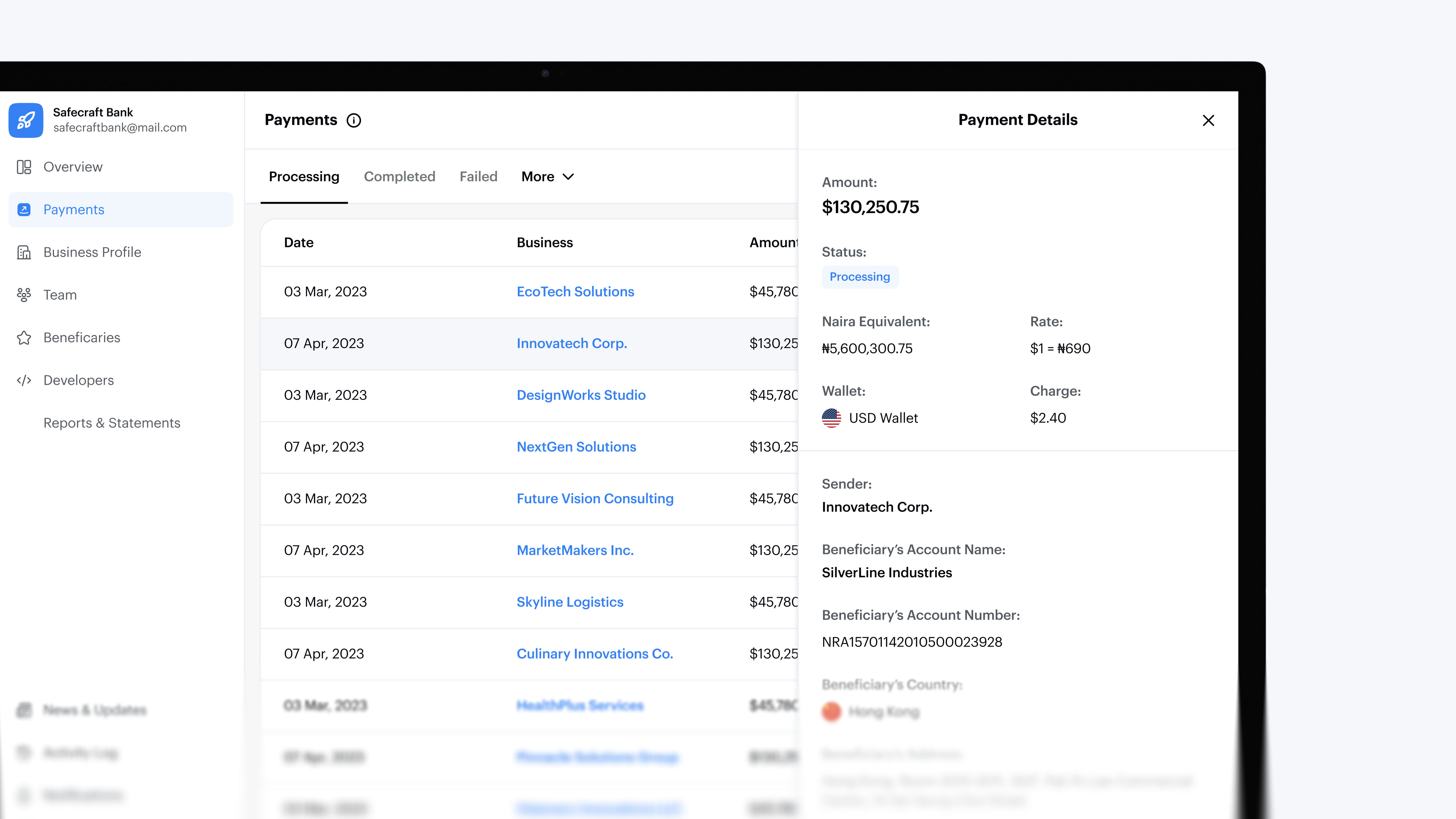Click the Developers code icon
Image resolution: width=1456 pixels, height=819 pixels.
pyautogui.click(x=24, y=380)
